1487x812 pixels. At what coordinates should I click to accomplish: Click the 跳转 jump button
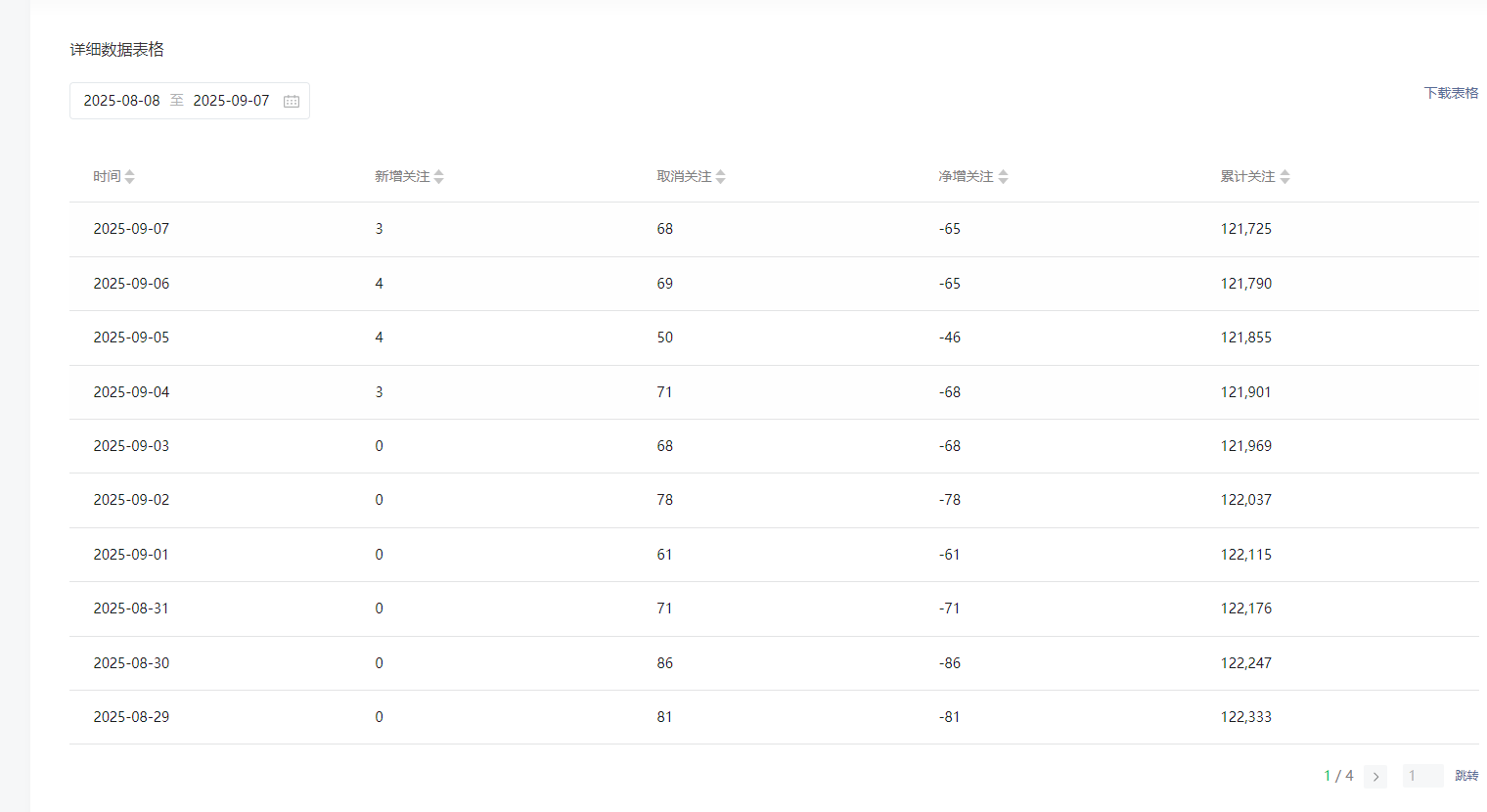tap(1466, 776)
